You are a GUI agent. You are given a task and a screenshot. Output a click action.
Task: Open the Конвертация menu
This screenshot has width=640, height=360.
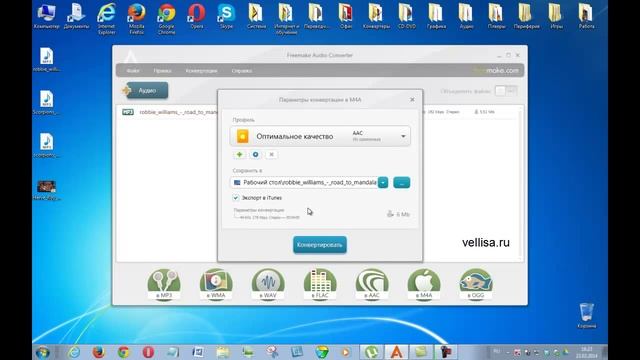(201, 71)
